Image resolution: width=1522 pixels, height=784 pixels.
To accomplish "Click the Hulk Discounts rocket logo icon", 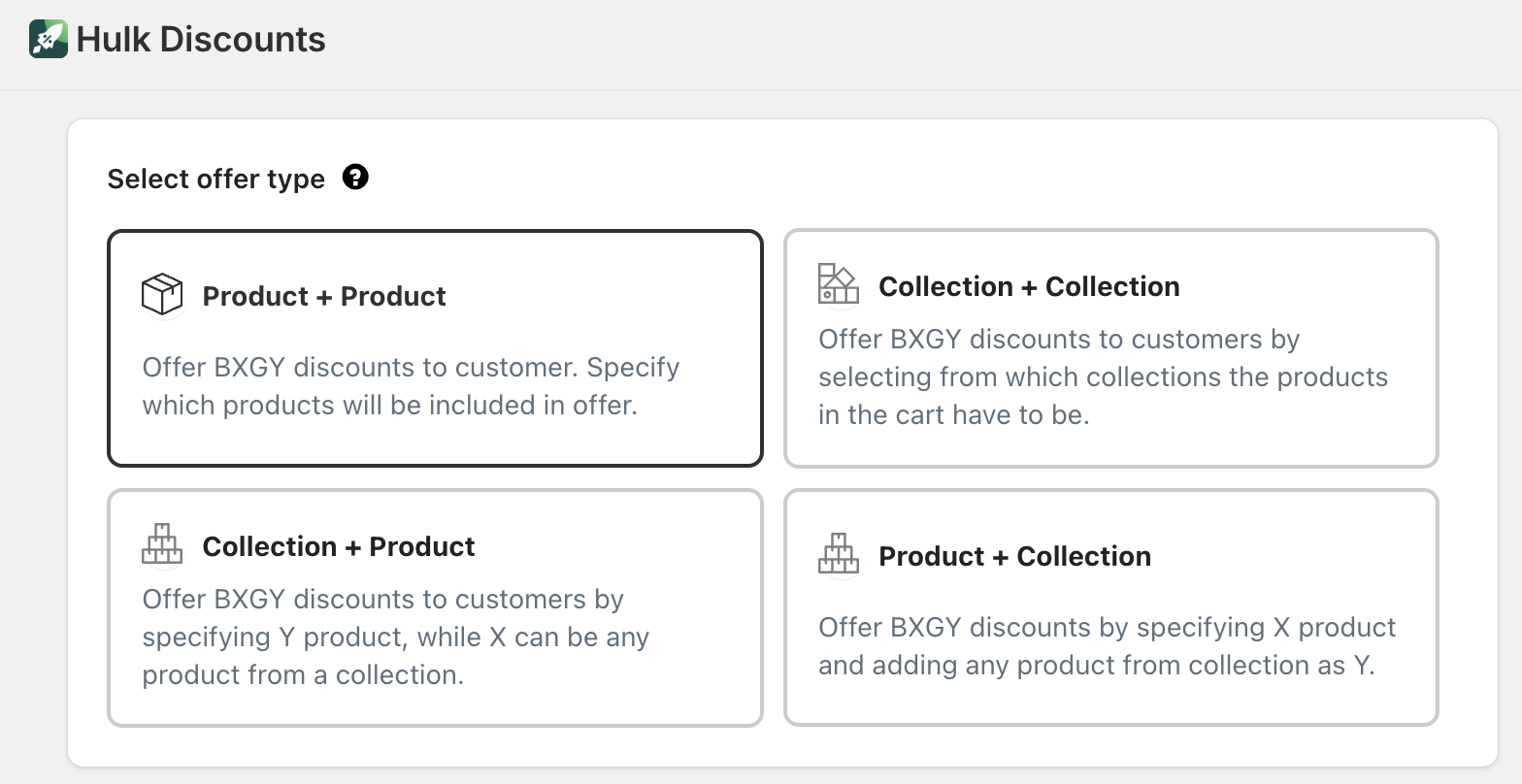I will (49, 39).
